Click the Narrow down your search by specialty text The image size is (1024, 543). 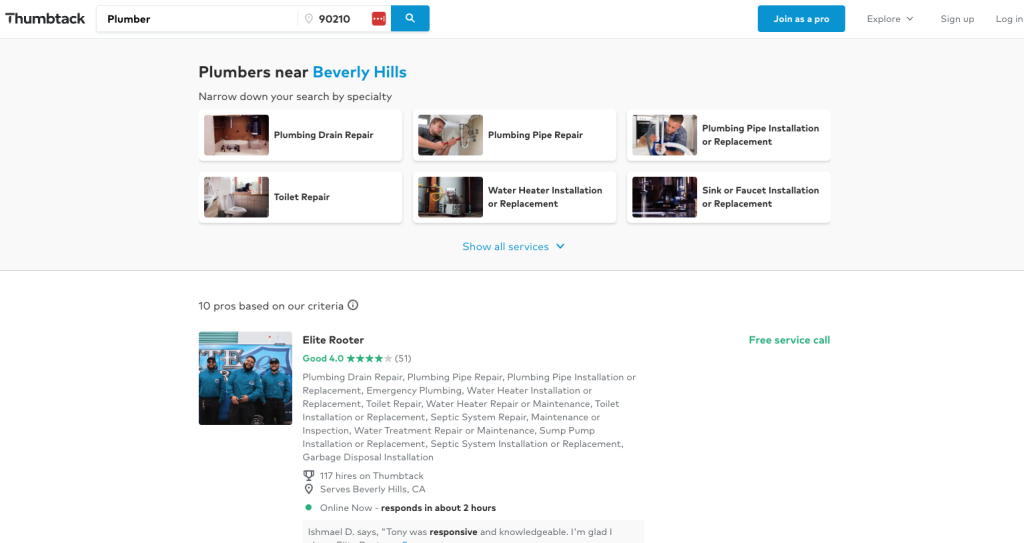tap(295, 96)
